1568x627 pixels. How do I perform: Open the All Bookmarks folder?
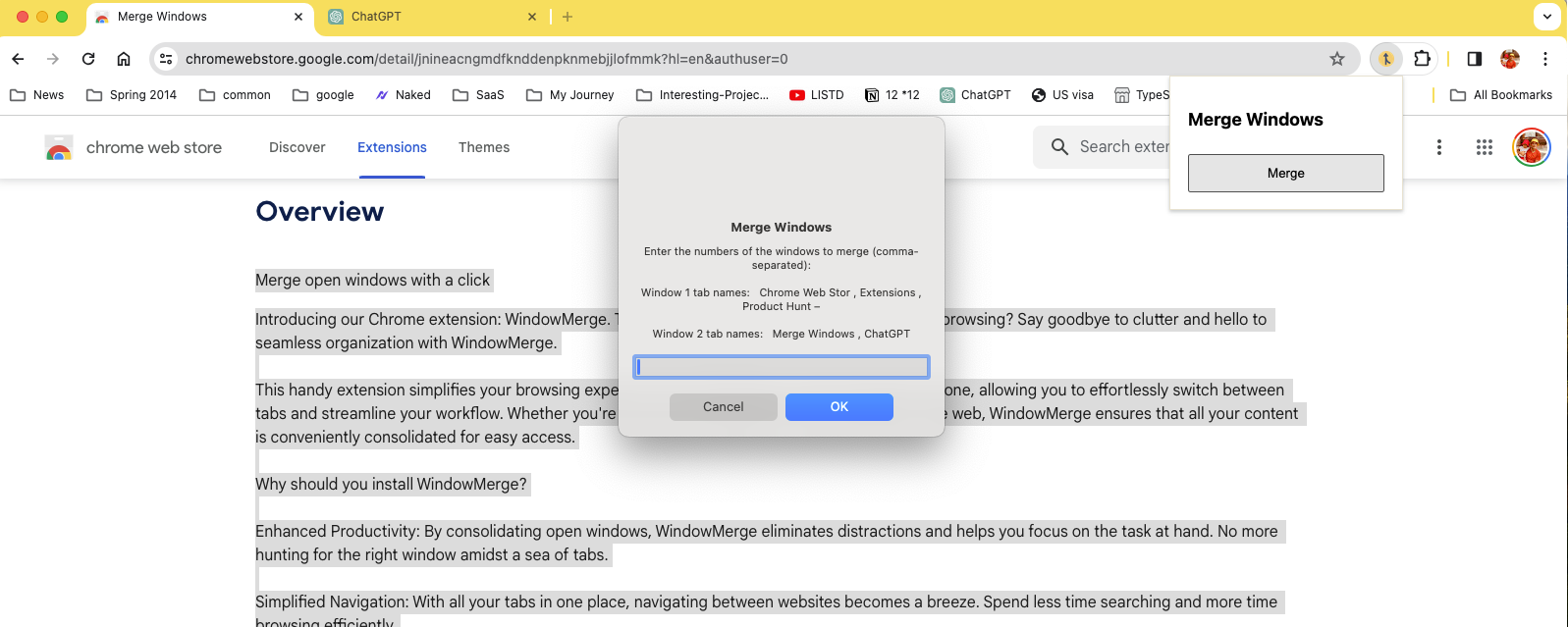point(1501,95)
